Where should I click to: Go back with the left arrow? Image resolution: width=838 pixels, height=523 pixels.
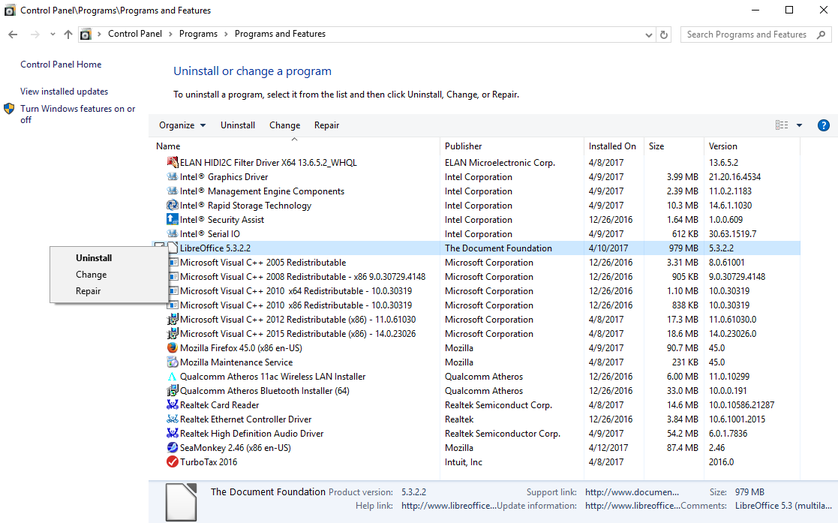point(13,35)
